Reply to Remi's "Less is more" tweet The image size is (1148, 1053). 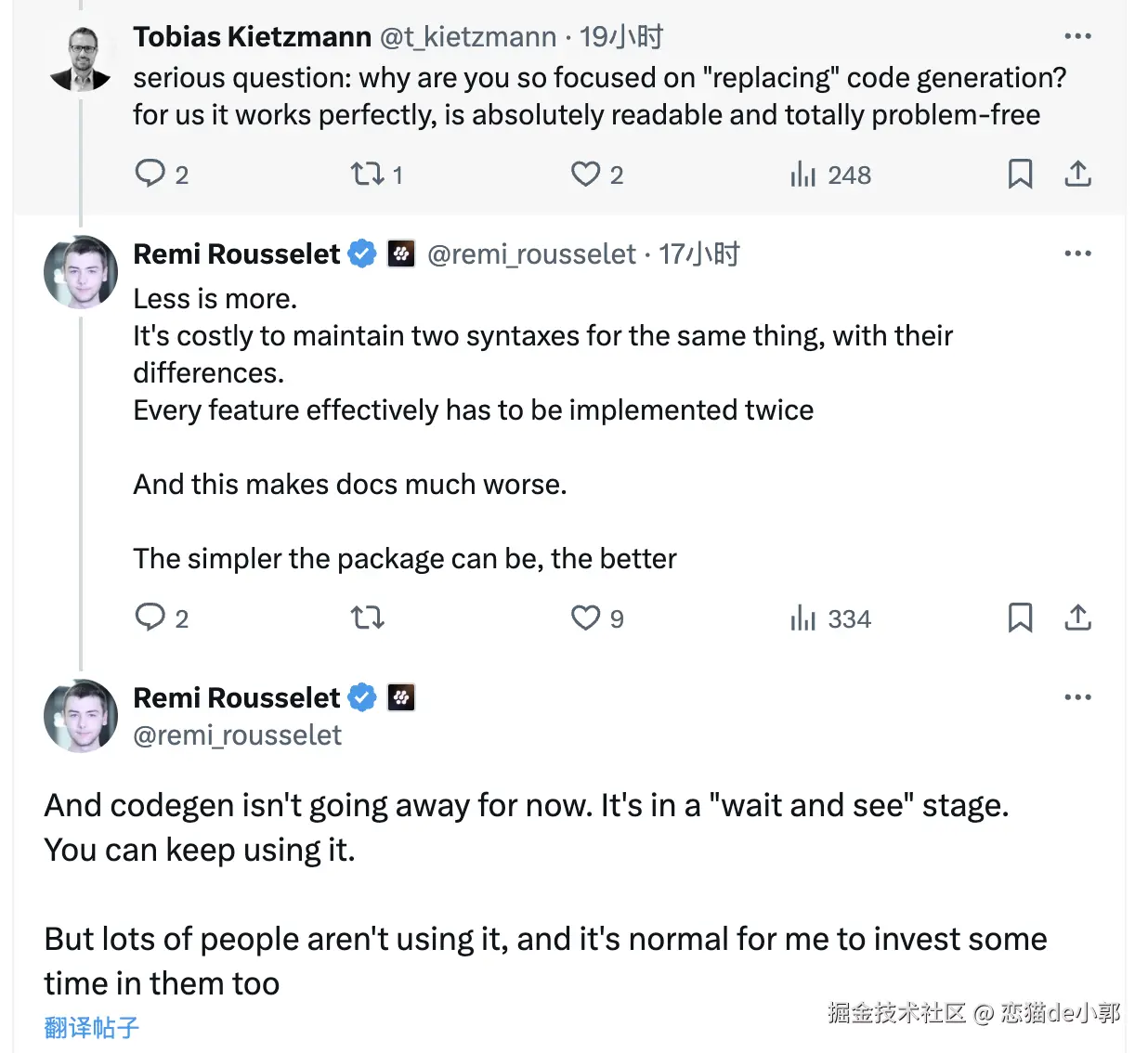[150, 617]
